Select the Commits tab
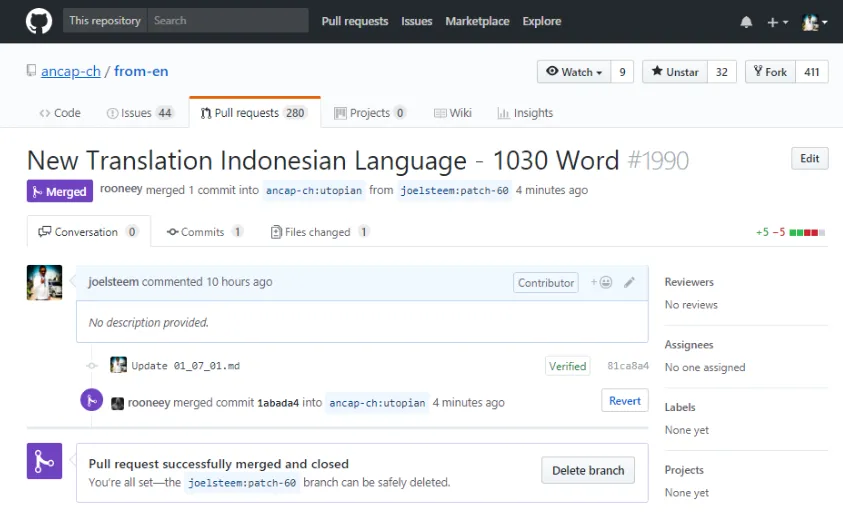843x512 pixels. point(204,232)
